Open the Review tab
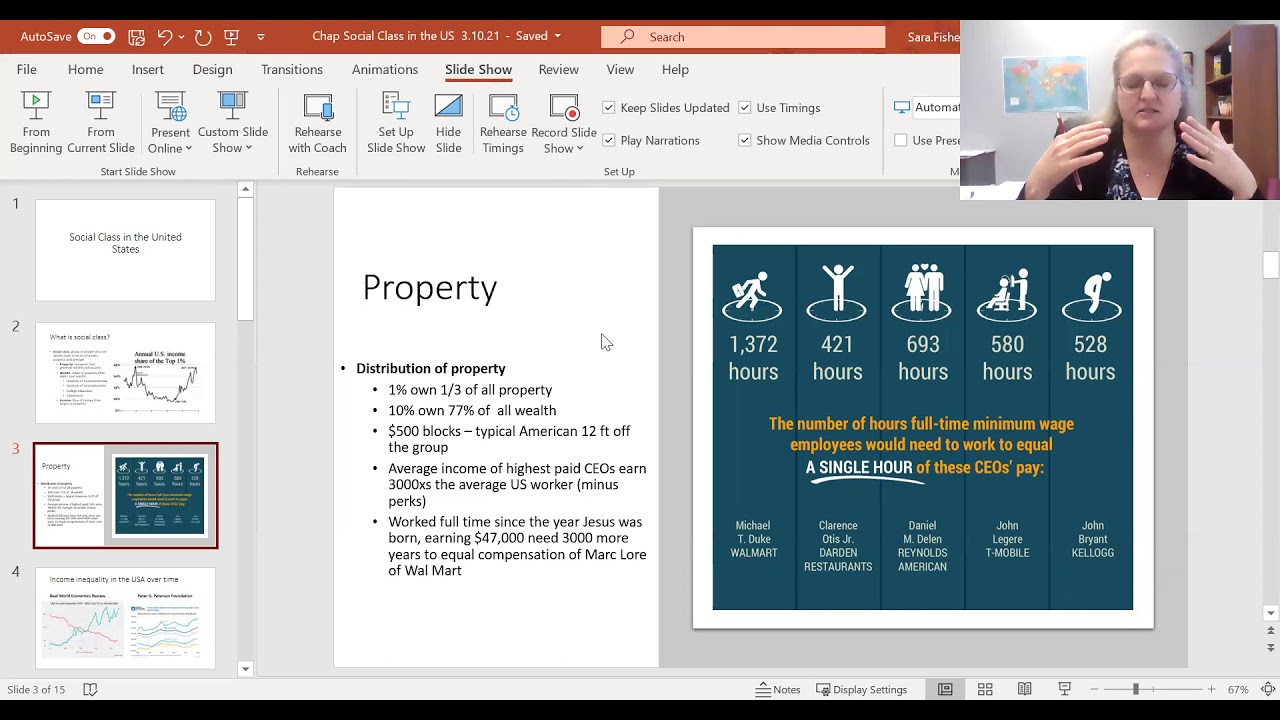Image resolution: width=1280 pixels, height=720 pixels. tap(558, 69)
